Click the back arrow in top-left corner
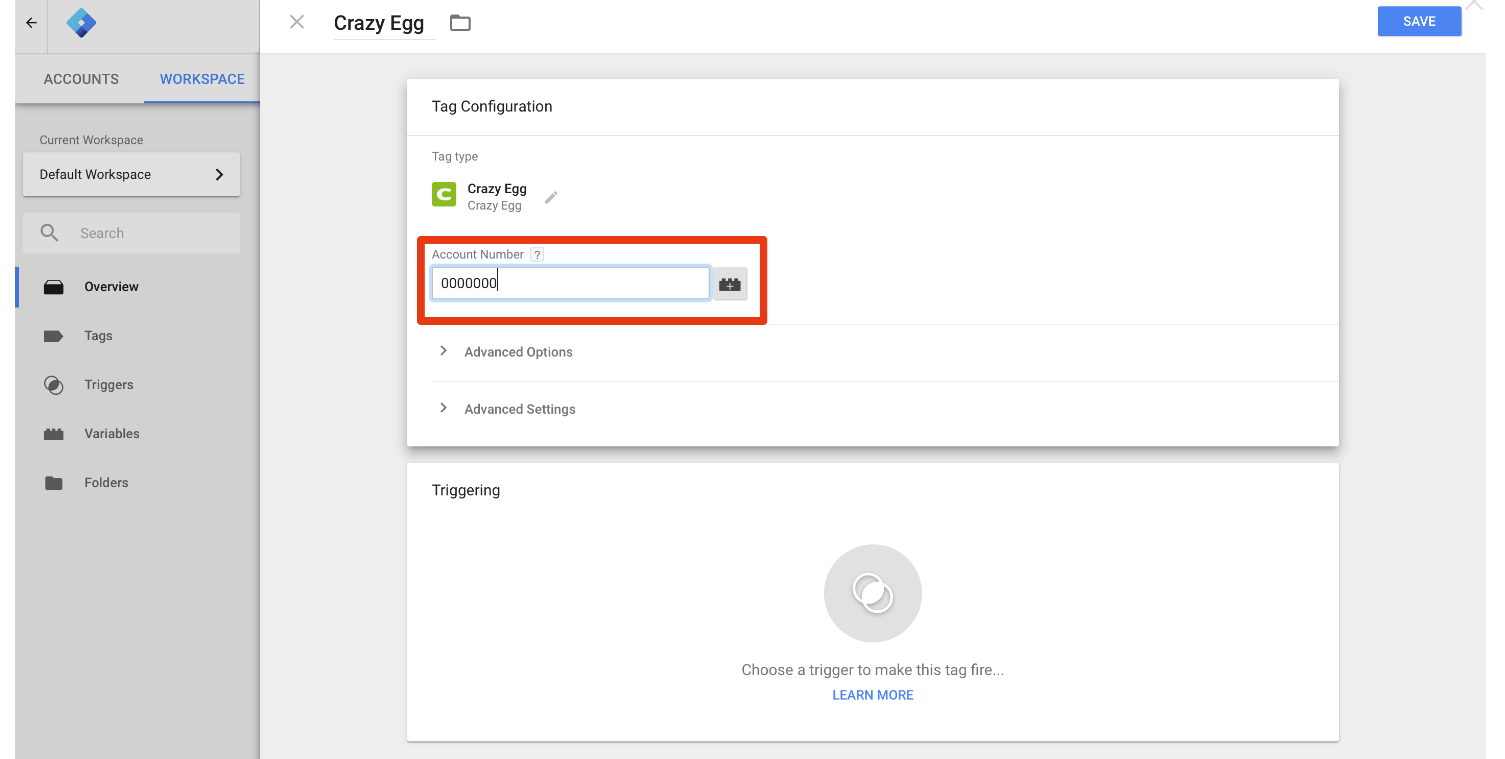This screenshot has width=1505, height=759. pos(31,23)
